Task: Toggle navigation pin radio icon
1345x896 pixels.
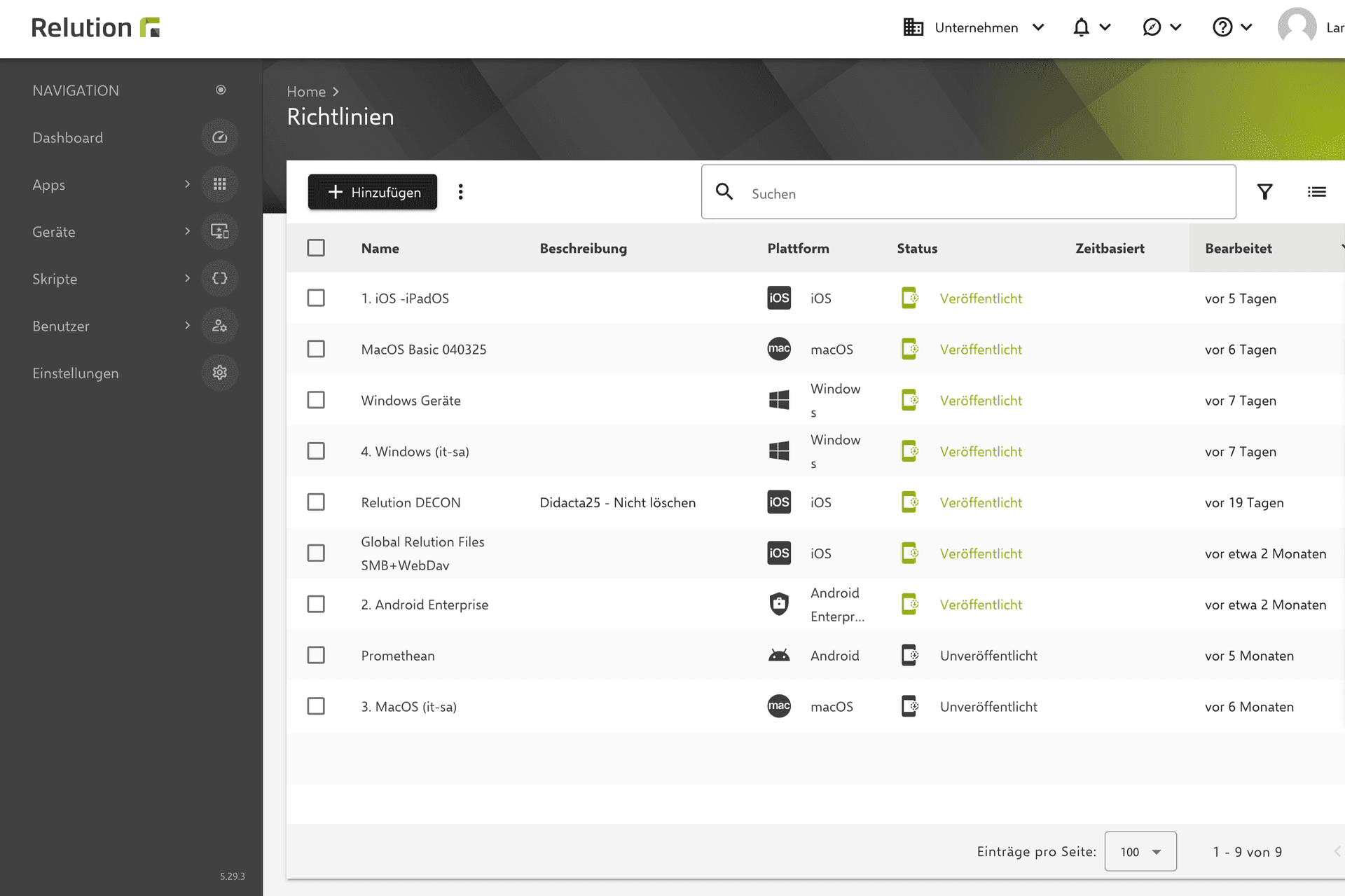Action: [x=221, y=90]
